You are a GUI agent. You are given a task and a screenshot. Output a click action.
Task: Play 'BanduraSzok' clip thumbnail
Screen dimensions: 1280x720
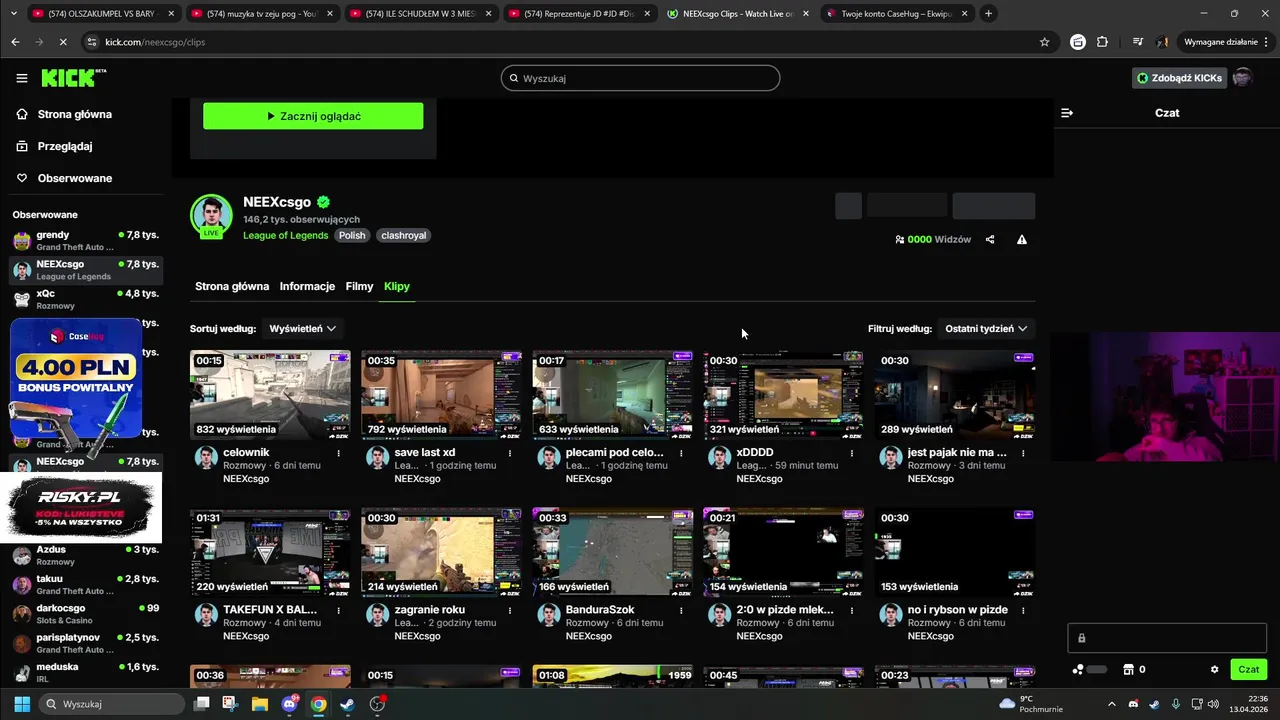coord(612,552)
